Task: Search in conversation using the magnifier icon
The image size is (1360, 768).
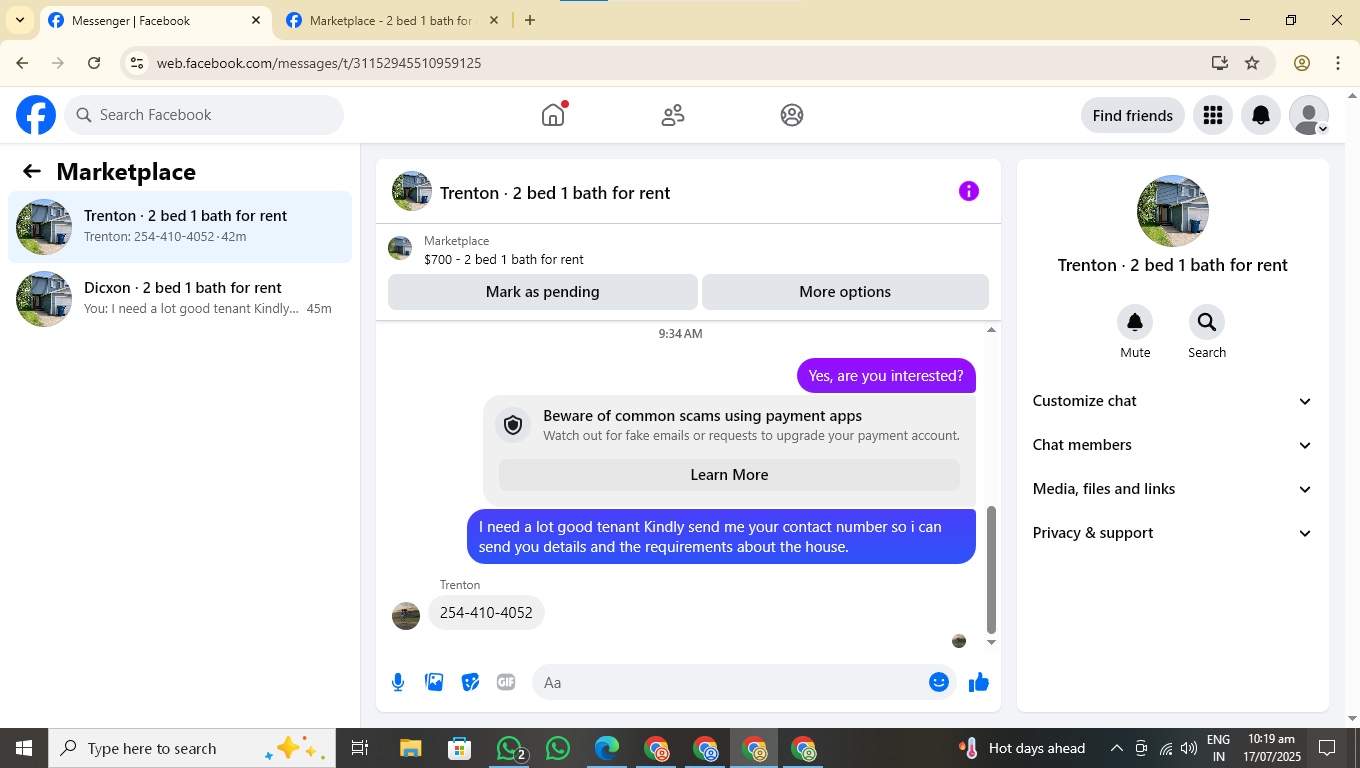Action: (1207, 322)
